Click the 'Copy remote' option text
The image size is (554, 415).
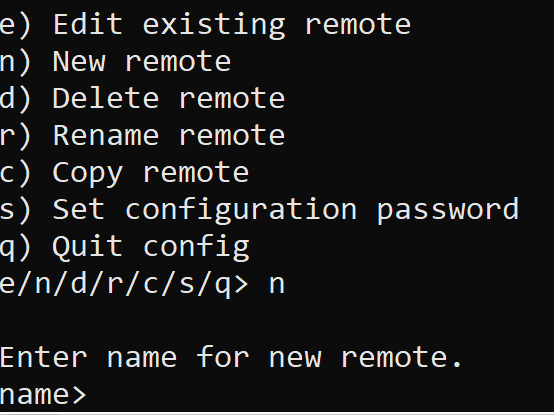coord(151,174)
